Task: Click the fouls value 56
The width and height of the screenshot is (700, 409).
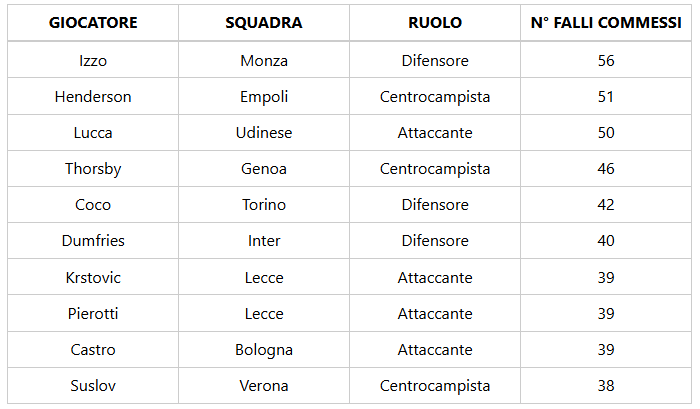Action: [606, 61]
